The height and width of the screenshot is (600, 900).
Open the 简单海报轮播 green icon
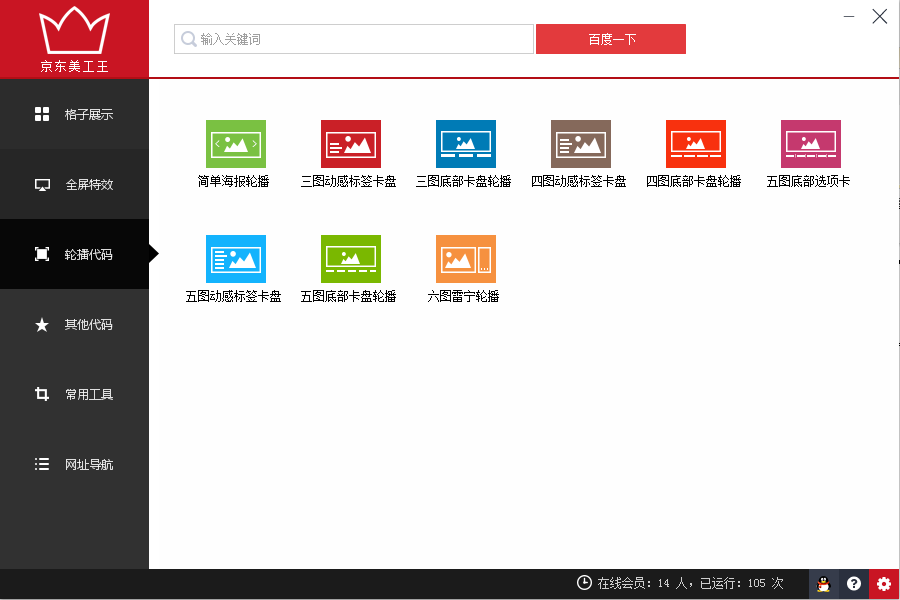235,144
